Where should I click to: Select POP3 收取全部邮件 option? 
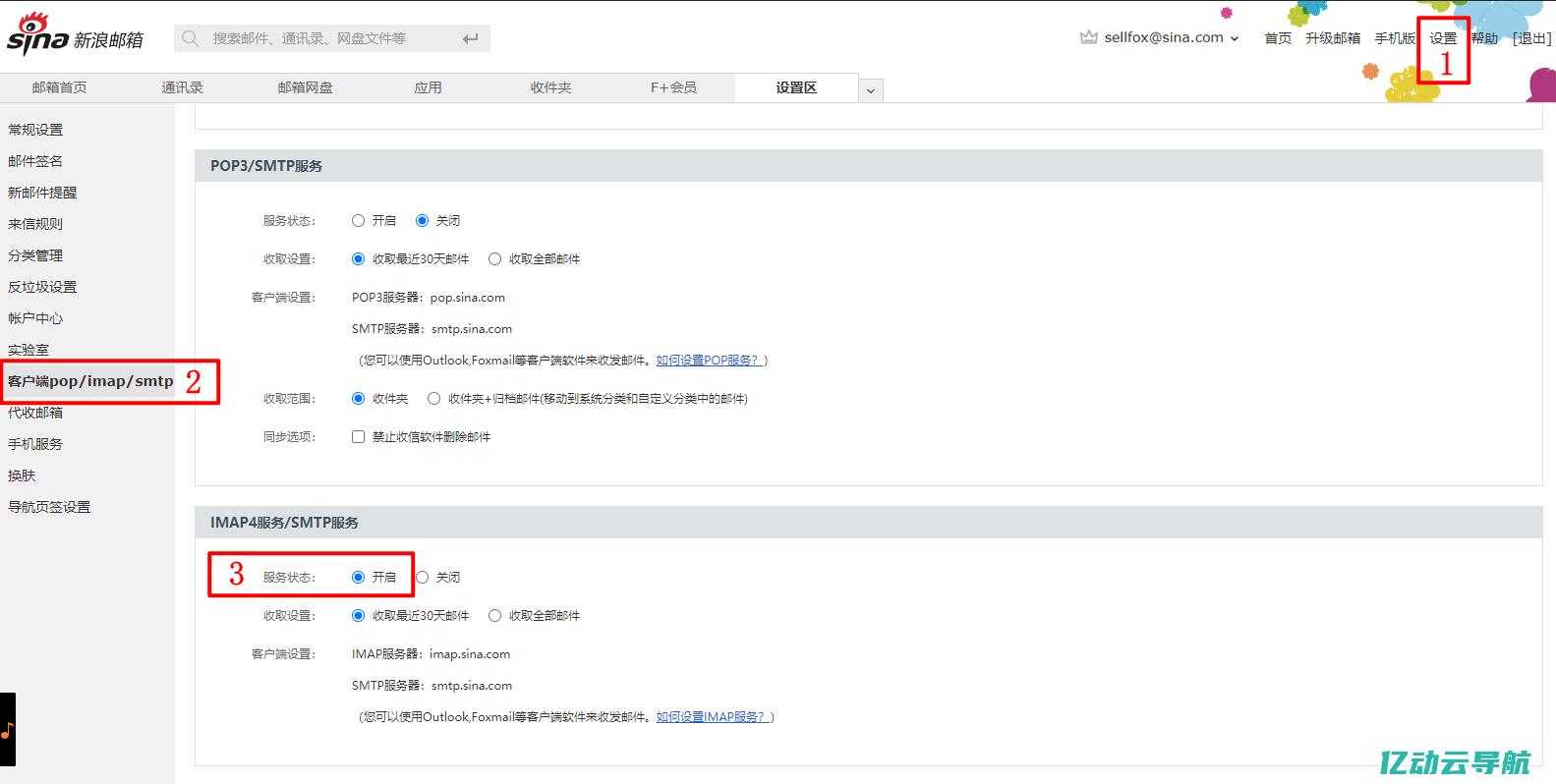(x=495, y=259)
